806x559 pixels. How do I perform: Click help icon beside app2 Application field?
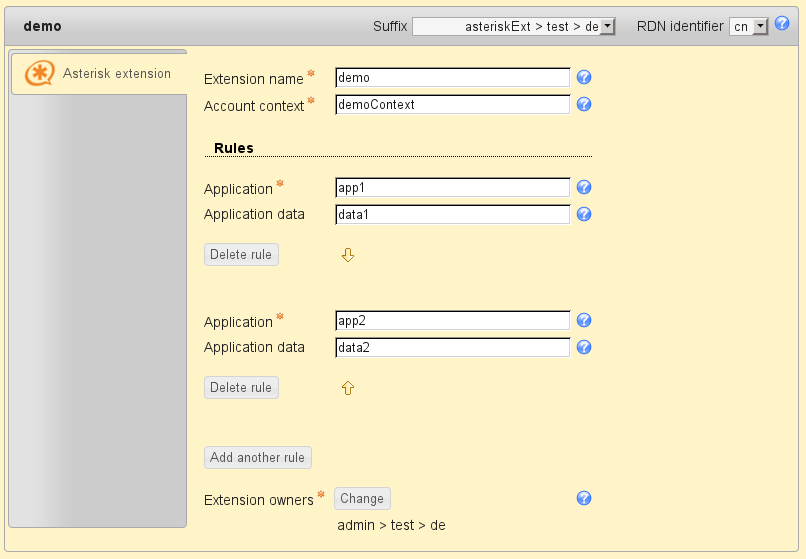pos(585,320)
